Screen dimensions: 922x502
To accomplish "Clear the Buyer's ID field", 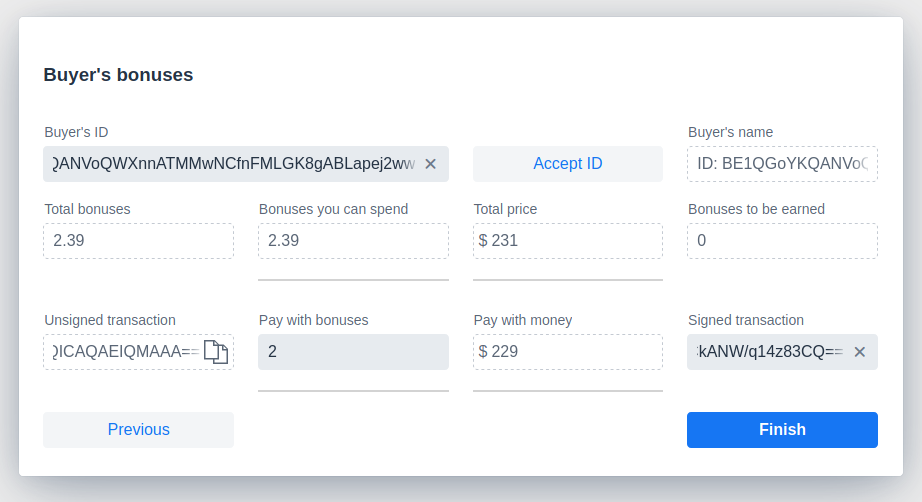I will (x=430, y=164).
